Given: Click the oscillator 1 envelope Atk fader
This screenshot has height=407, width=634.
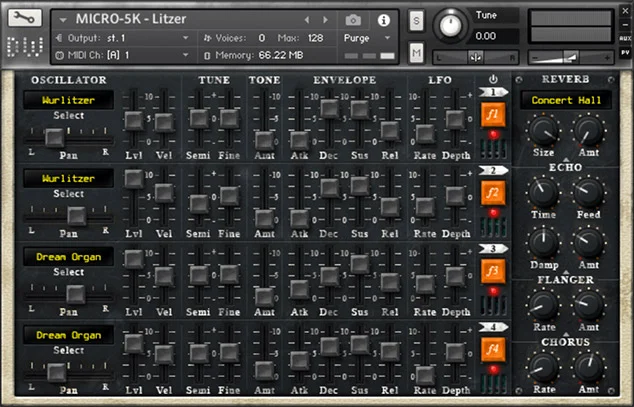Looking at the screenshot, I should pos(299,141).
